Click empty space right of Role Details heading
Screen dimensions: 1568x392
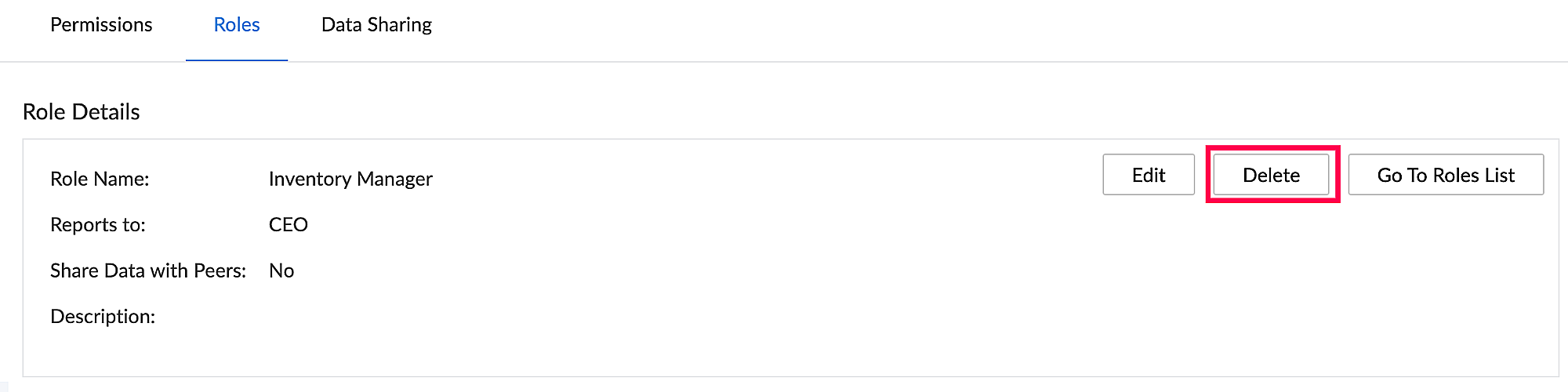click(x=784, y=112)
